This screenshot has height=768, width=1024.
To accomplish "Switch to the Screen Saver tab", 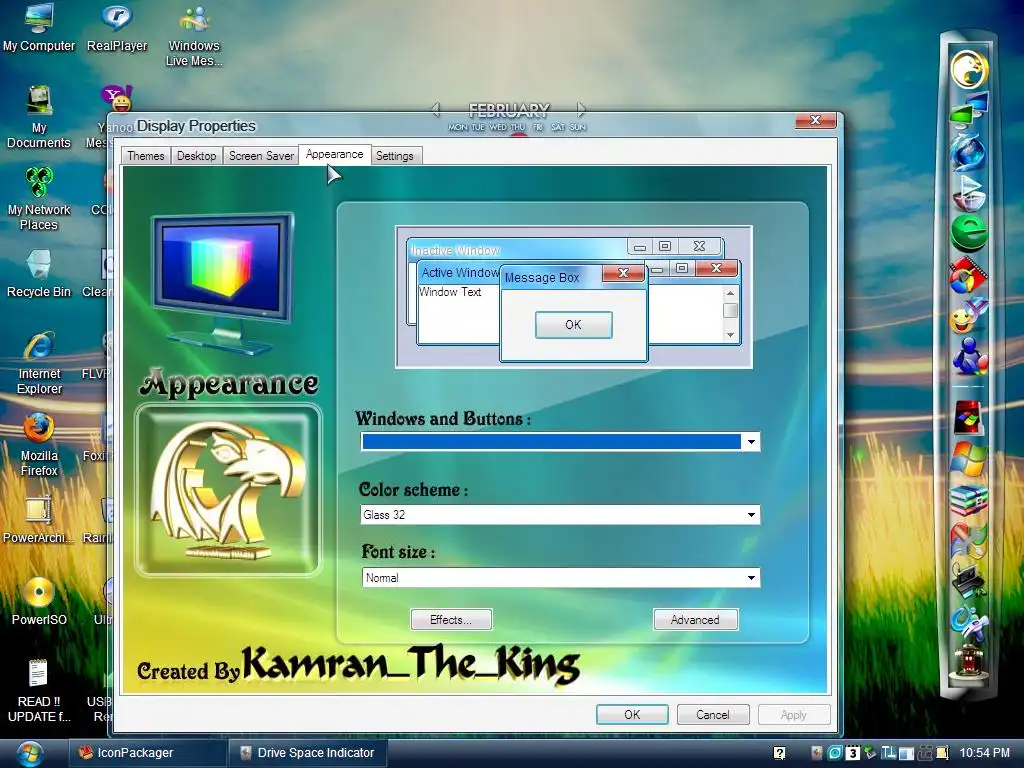I will coord(261,156).
